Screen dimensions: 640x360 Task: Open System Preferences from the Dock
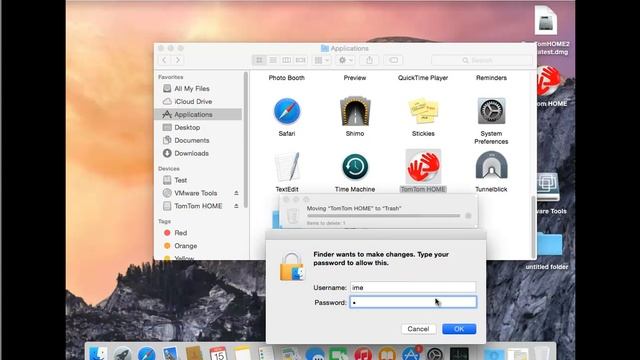tap(435, 353)
